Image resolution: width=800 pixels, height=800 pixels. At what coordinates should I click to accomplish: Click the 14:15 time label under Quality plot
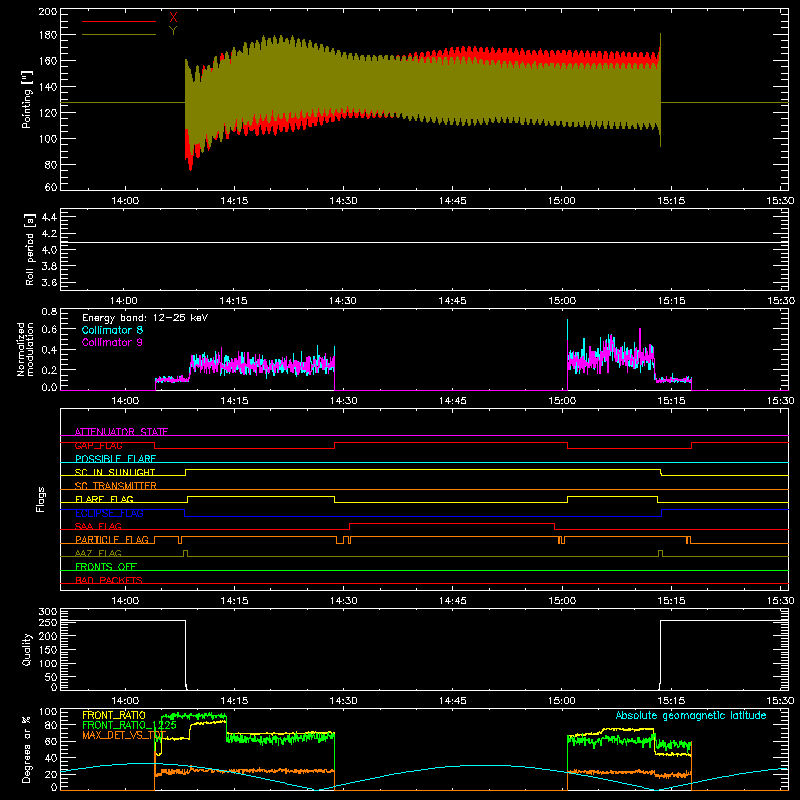pos(234,701)
